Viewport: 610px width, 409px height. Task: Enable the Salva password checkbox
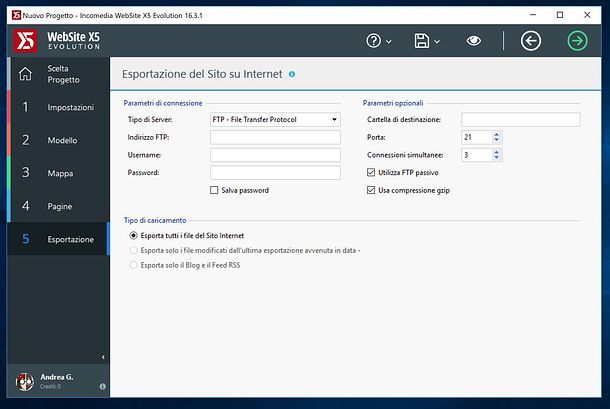point(214,190)
